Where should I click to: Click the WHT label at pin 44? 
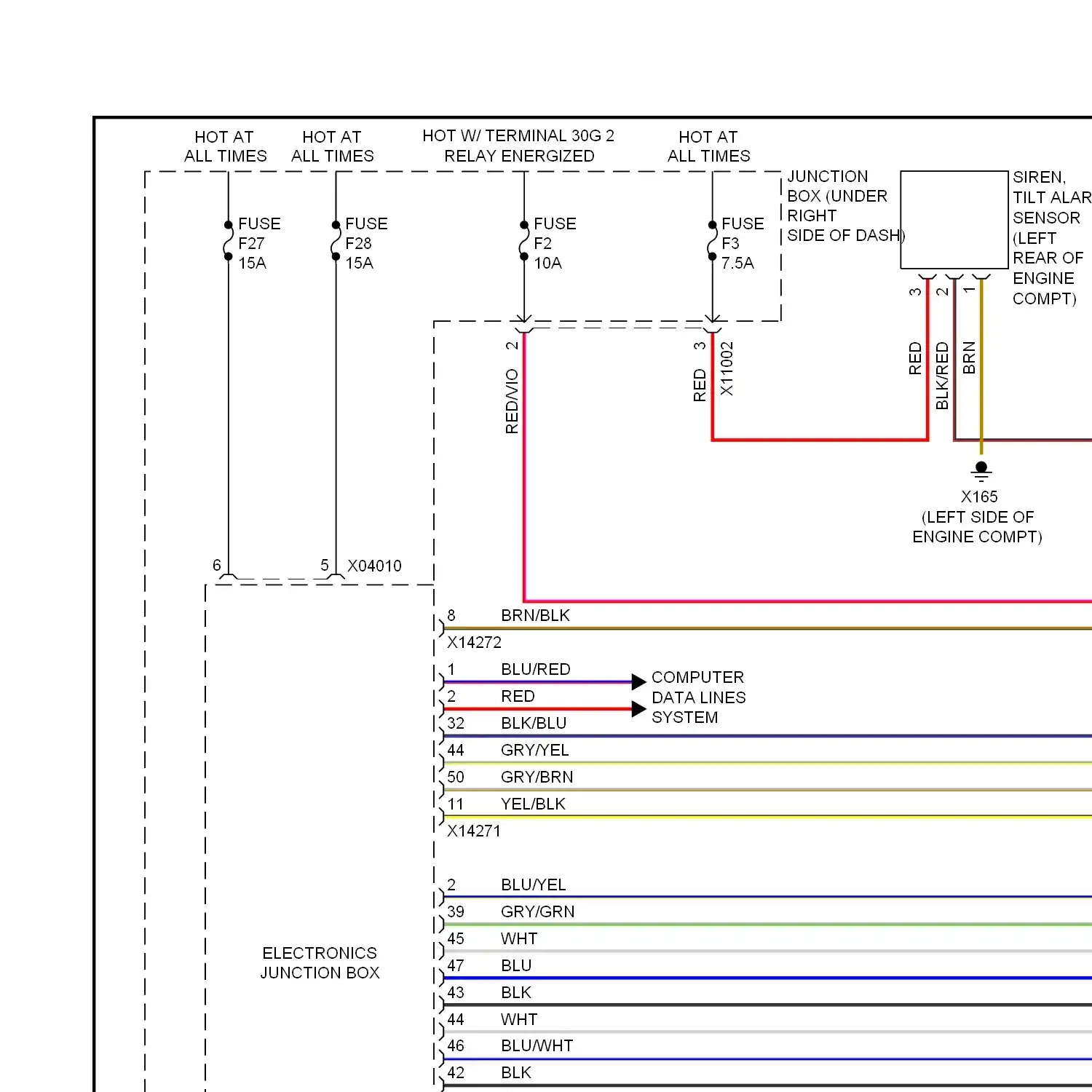(519, 1019)
